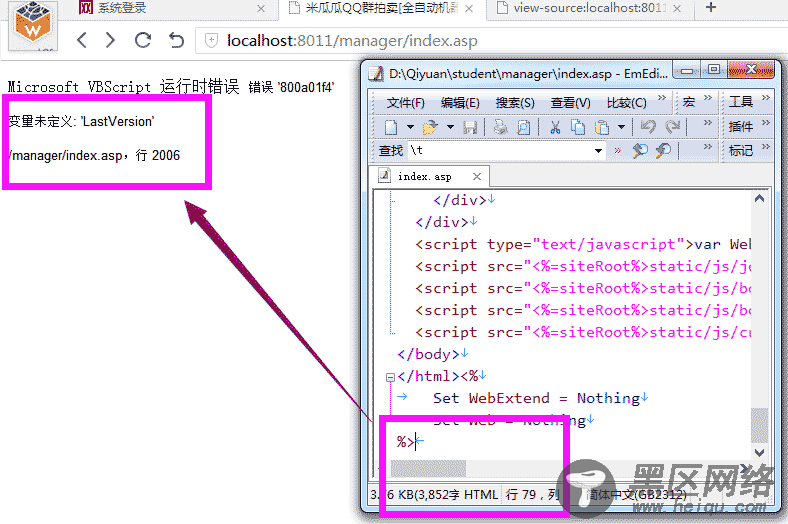Image resolution: width=788 pixels, height=524 pixels.
Task: Click the HTML status bar entry
Action: (x=481, y=495)
